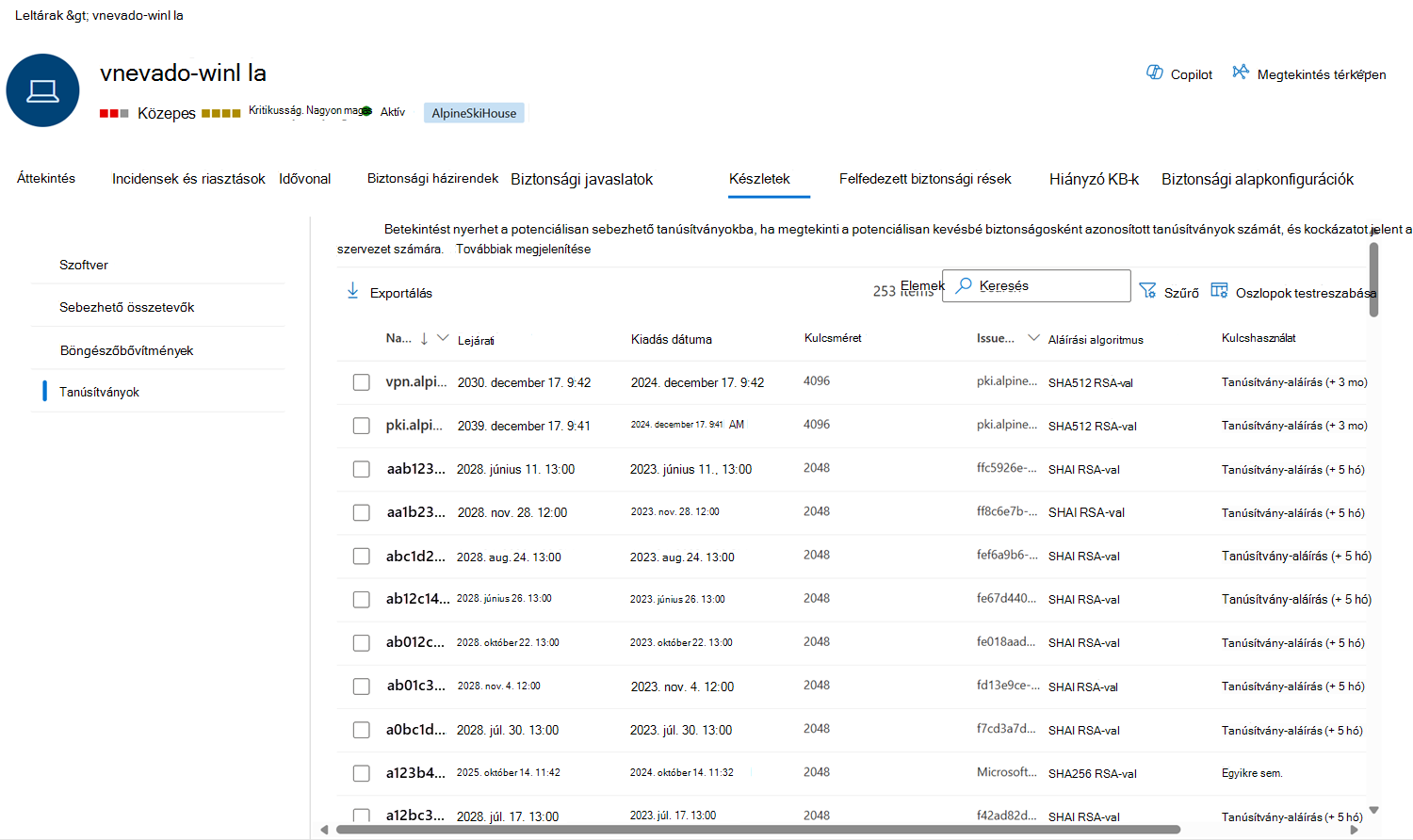Click the Szűrő funnel icon
This screenshot has height=840, width=1413.
click(x=1147, y=291)
